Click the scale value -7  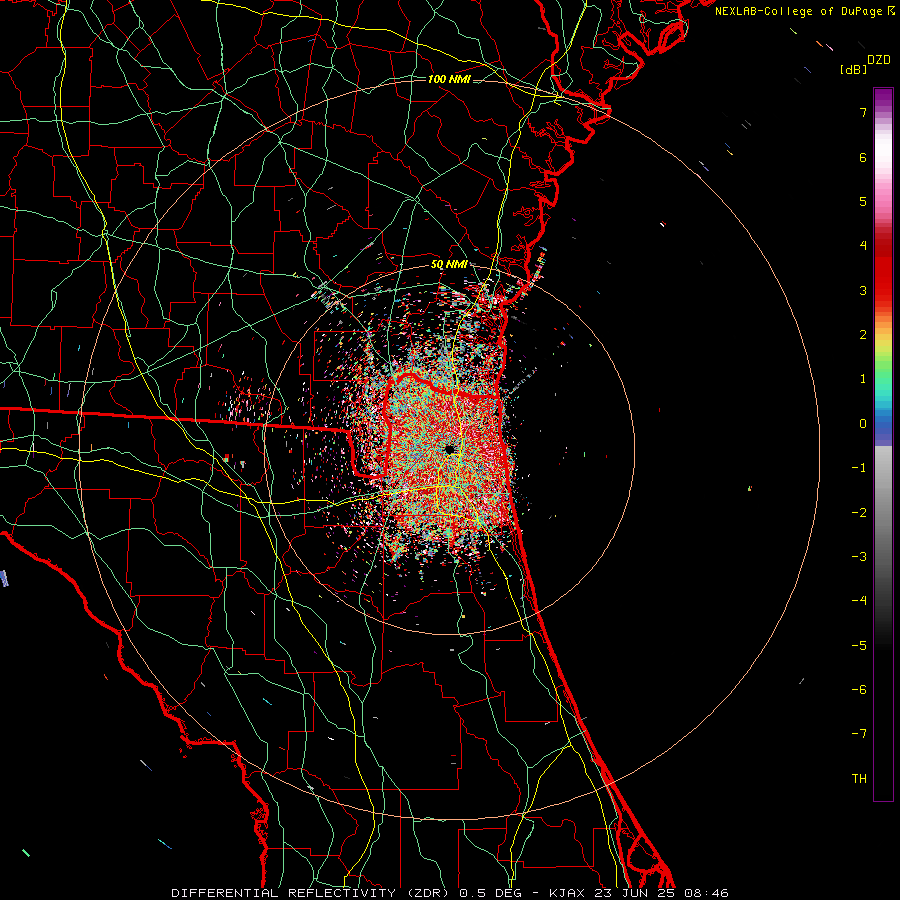pos(859,734)
